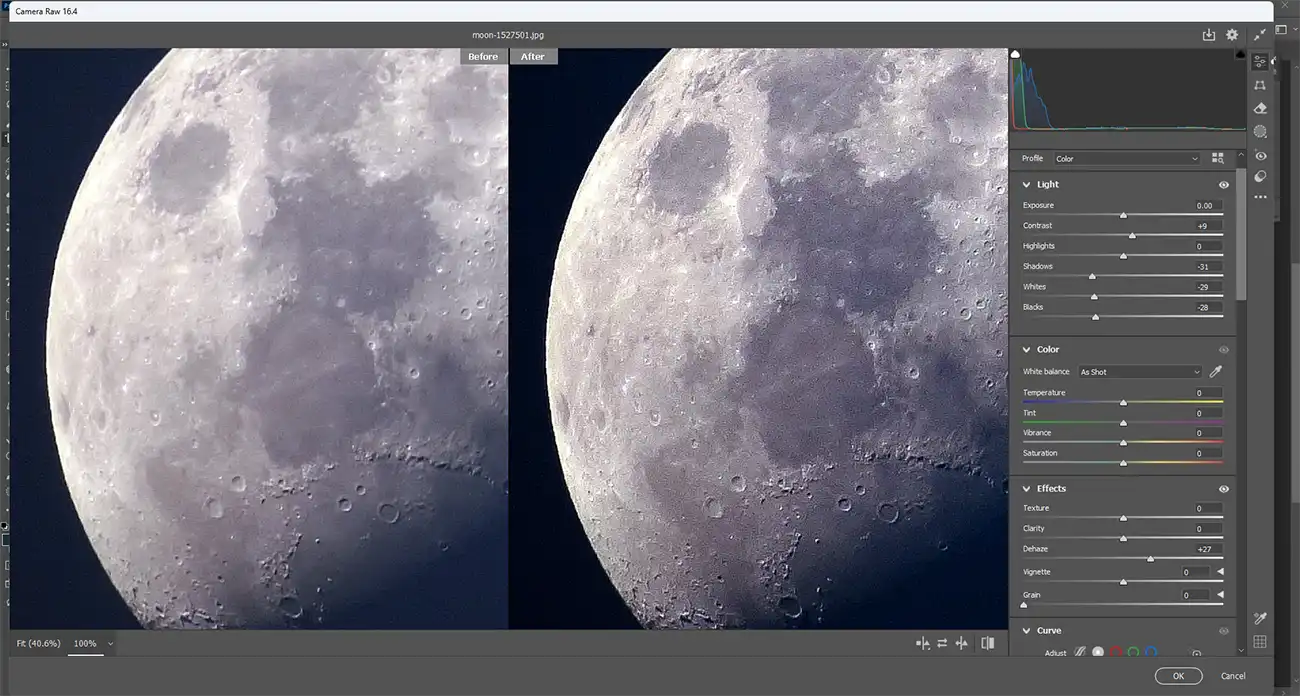Toggle visibility of Color panel edits
The image size is (1300, 696).
point(1224,350)
